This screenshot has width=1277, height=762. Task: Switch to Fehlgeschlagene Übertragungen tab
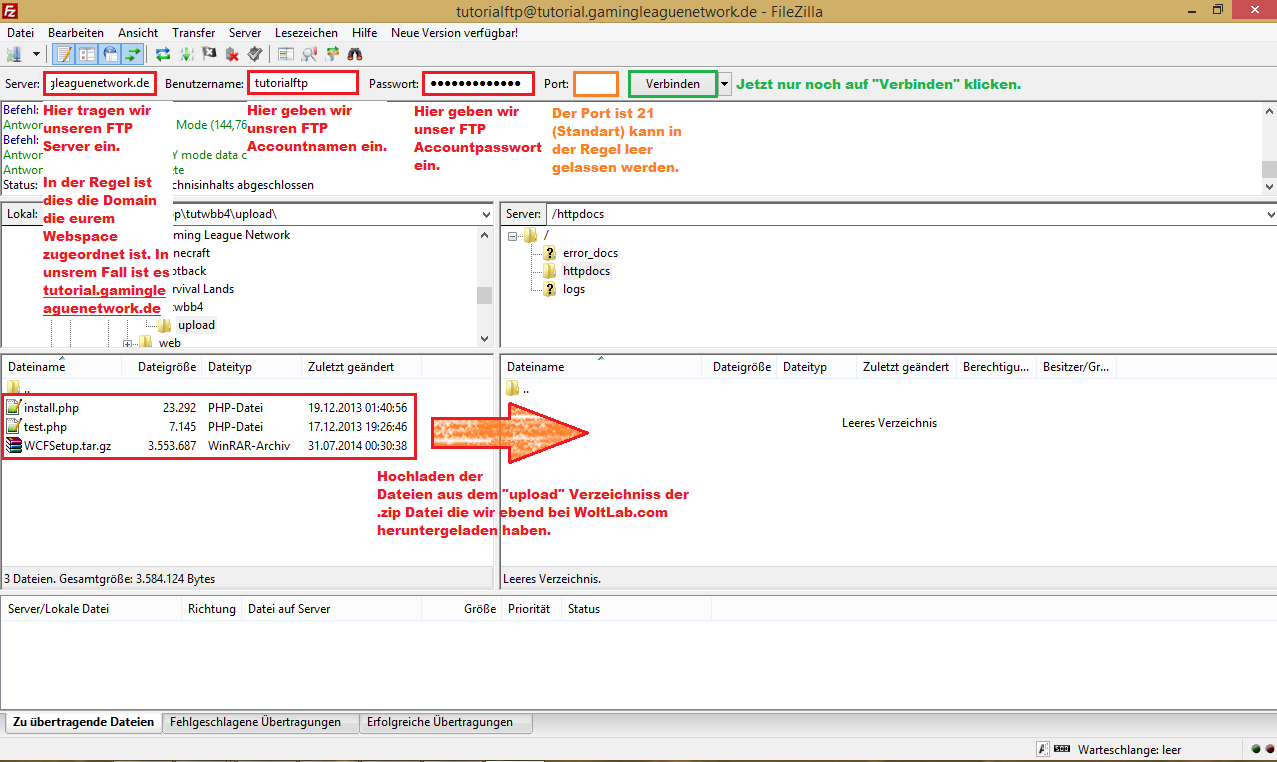coord(255,722)
